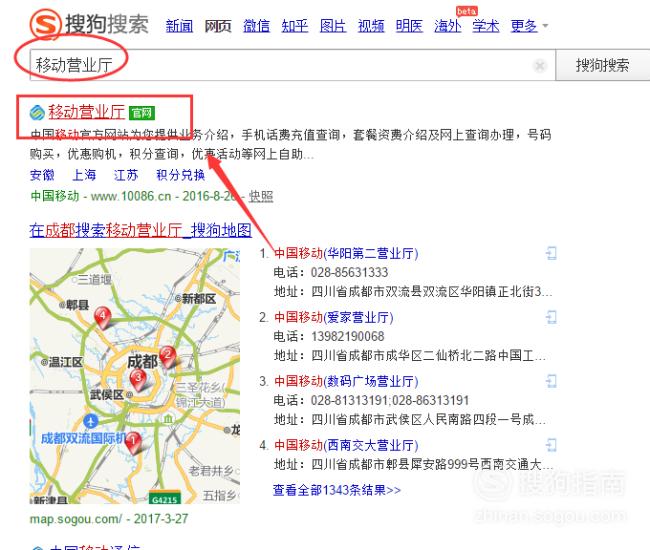Click the Chengdu map thumbnail
Screen dimensions: 650x550
coord(135,376)
